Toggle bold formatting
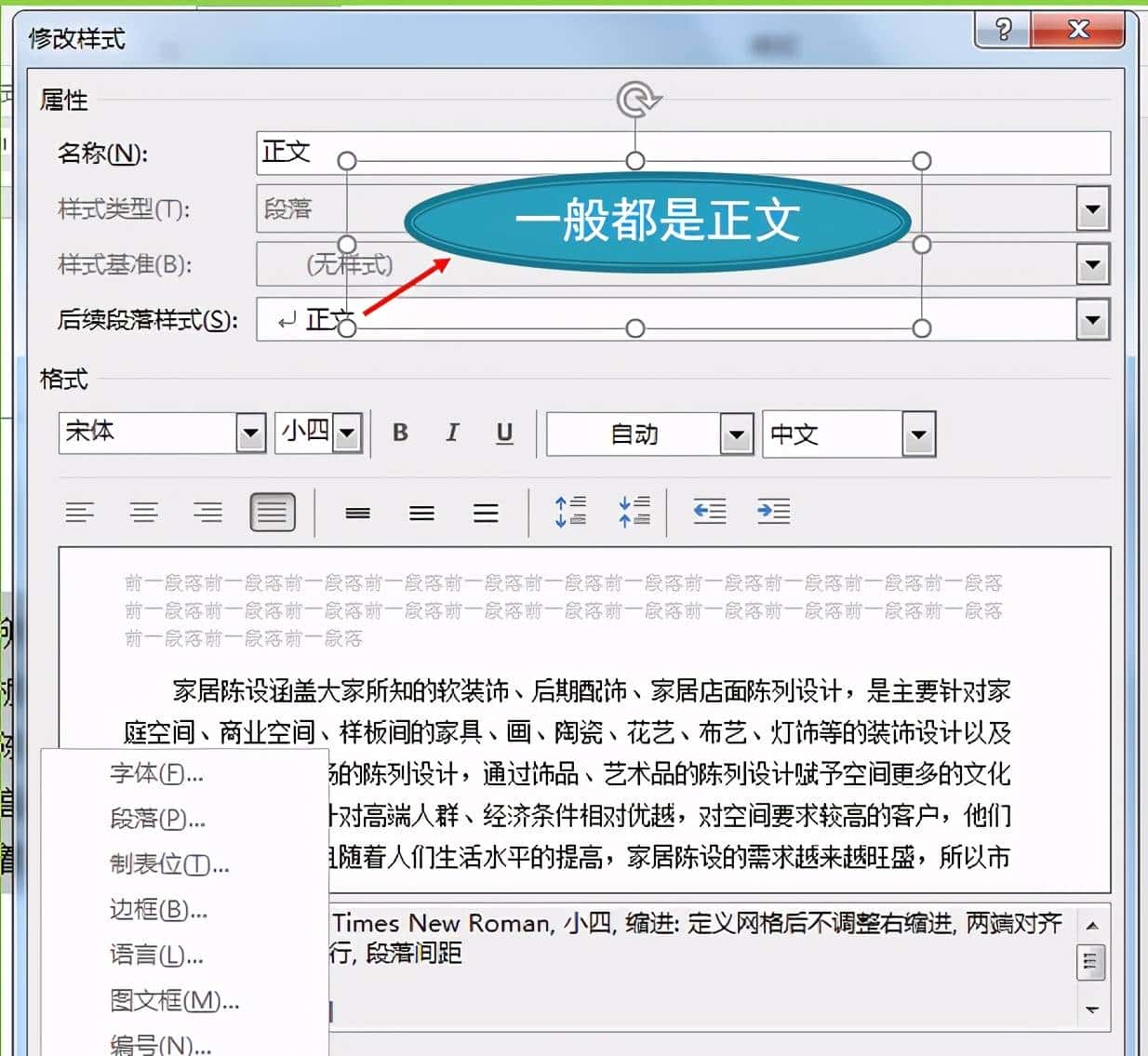Viewport: 1148px width, 1056px height. [400, 433]
